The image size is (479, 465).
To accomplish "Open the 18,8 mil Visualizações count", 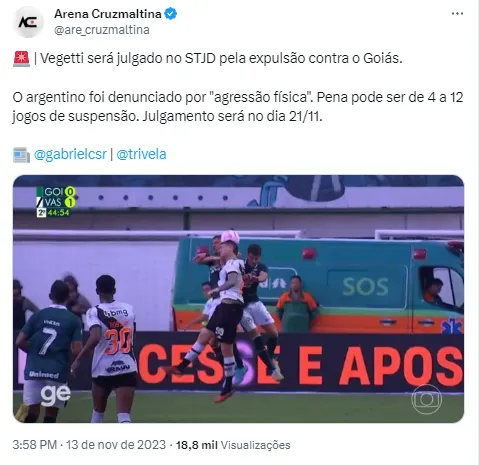I will click(233, 445).
